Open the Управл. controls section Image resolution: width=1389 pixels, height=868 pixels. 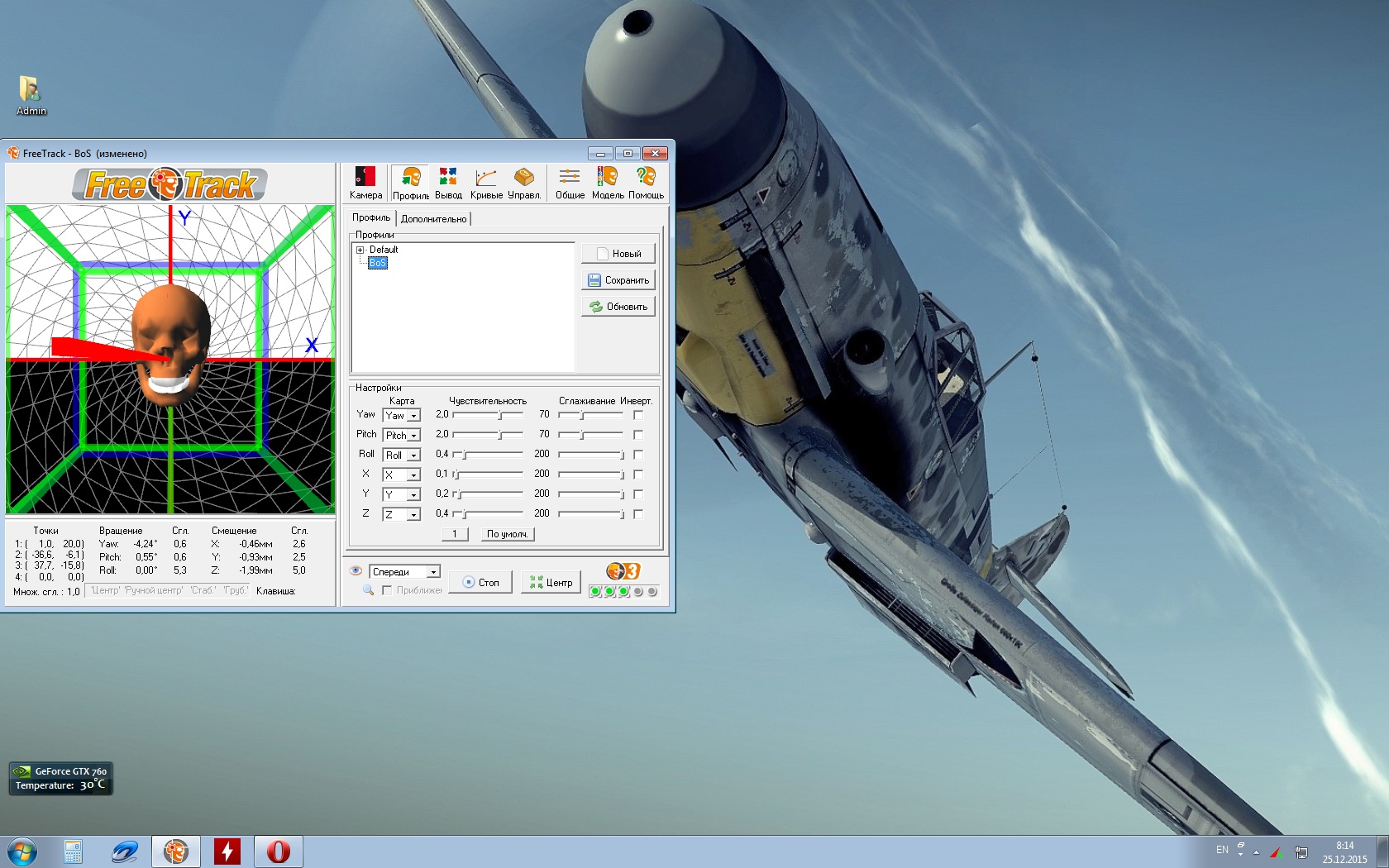click(x=524, y=183)
